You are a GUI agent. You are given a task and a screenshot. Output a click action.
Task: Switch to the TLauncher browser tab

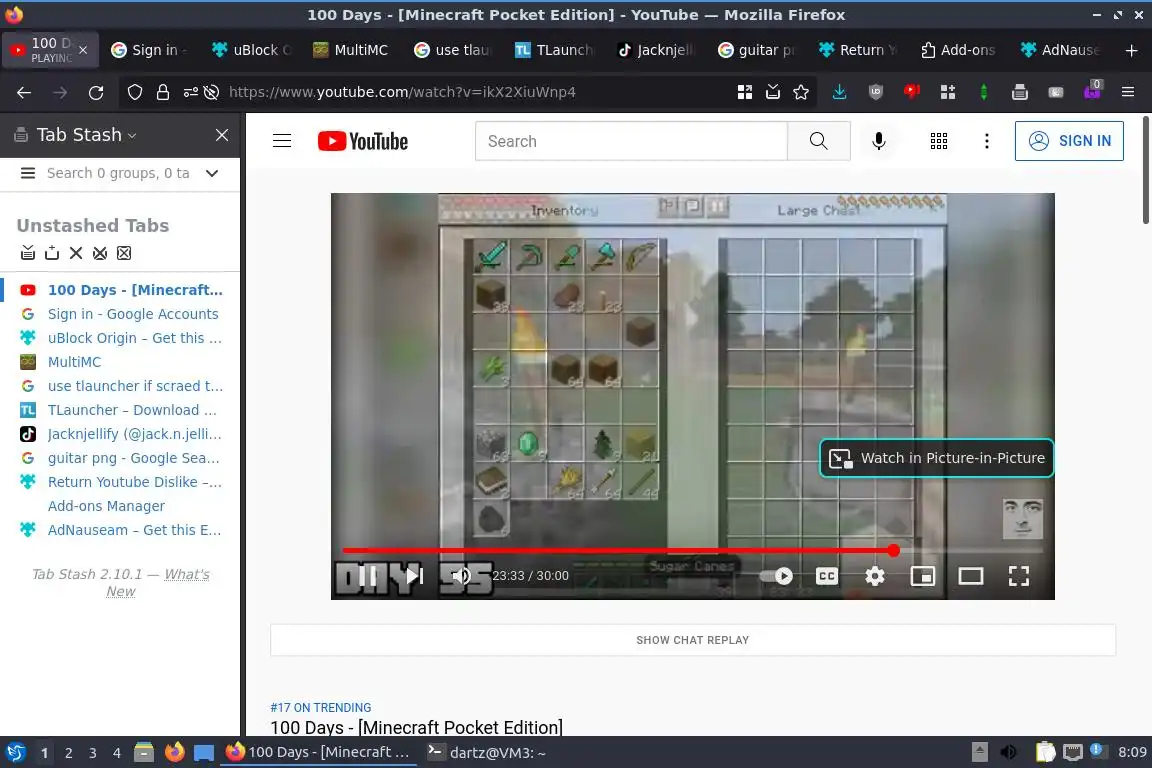pyautogui.click(x=553, y=50)
